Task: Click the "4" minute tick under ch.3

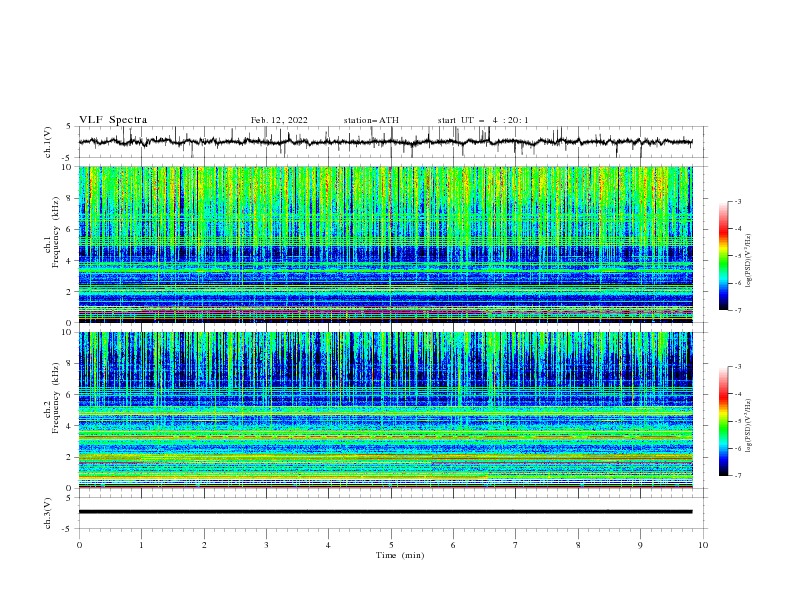Action: tap(329, 545)
